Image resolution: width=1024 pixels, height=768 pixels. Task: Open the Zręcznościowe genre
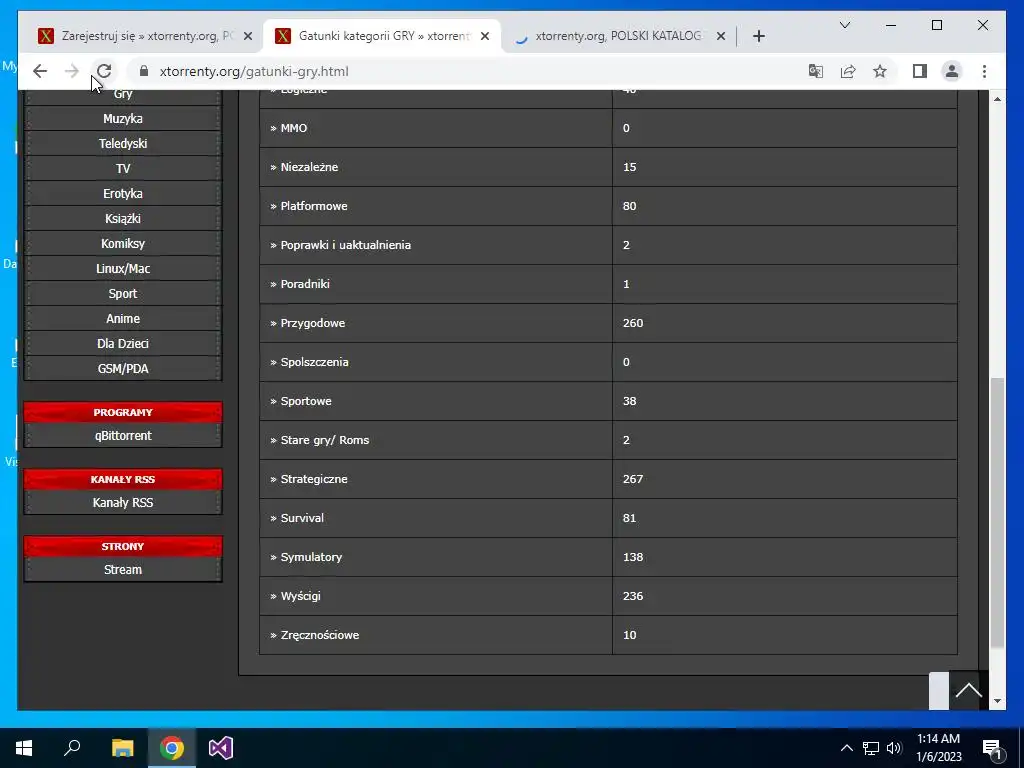tap(319, 635)
